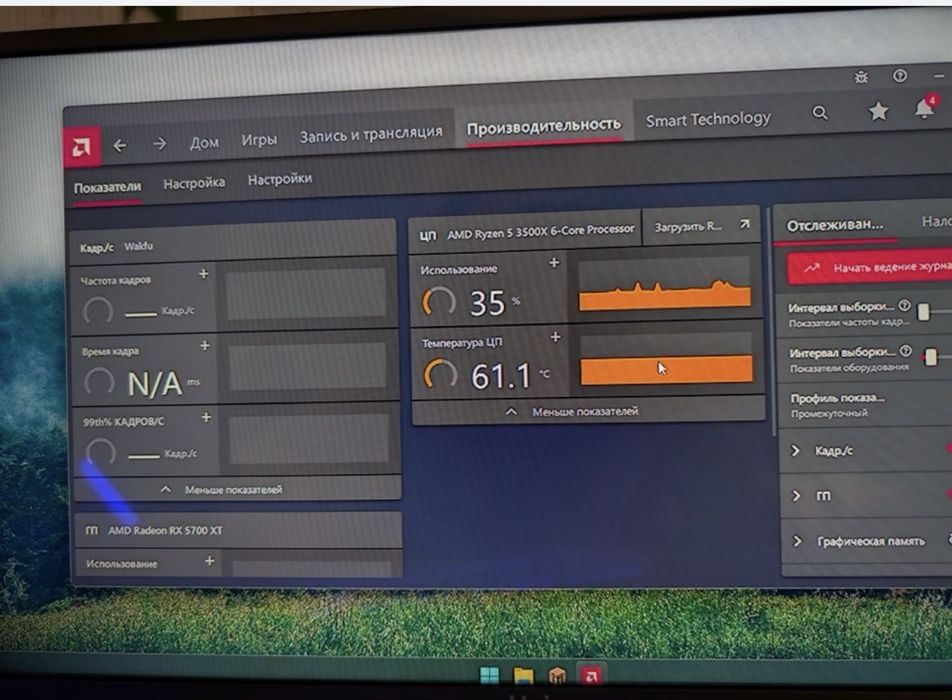Viewport: 952px width, 700px height.
Task: Add Частота кадров metric with plus
Action: [203, 274]
